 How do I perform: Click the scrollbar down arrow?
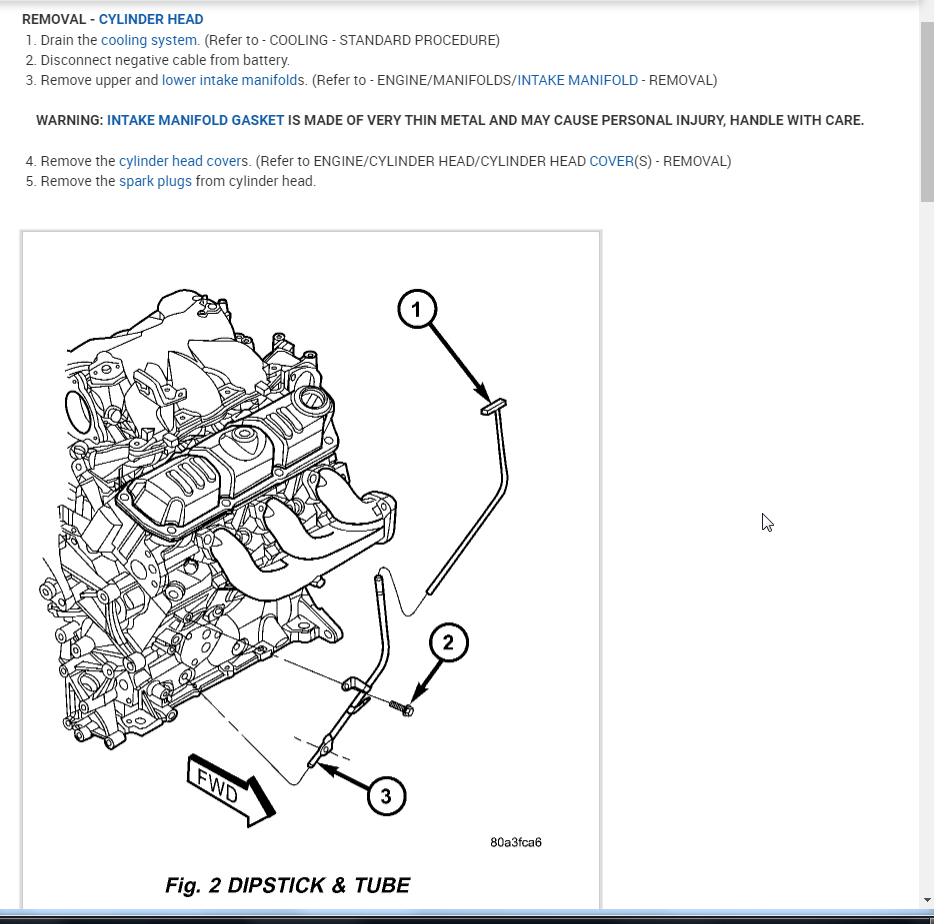(927, 900)
